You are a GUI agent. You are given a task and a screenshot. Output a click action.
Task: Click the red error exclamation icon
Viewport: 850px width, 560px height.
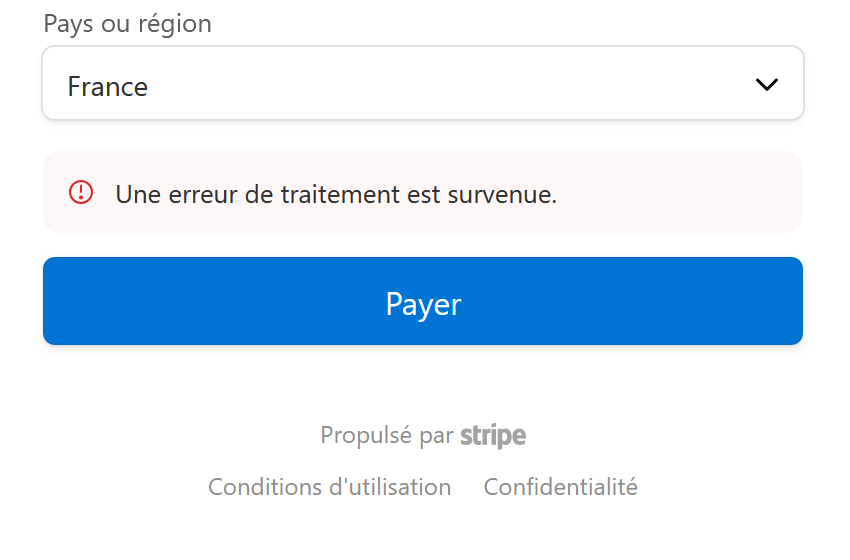[x=81, y=192]
